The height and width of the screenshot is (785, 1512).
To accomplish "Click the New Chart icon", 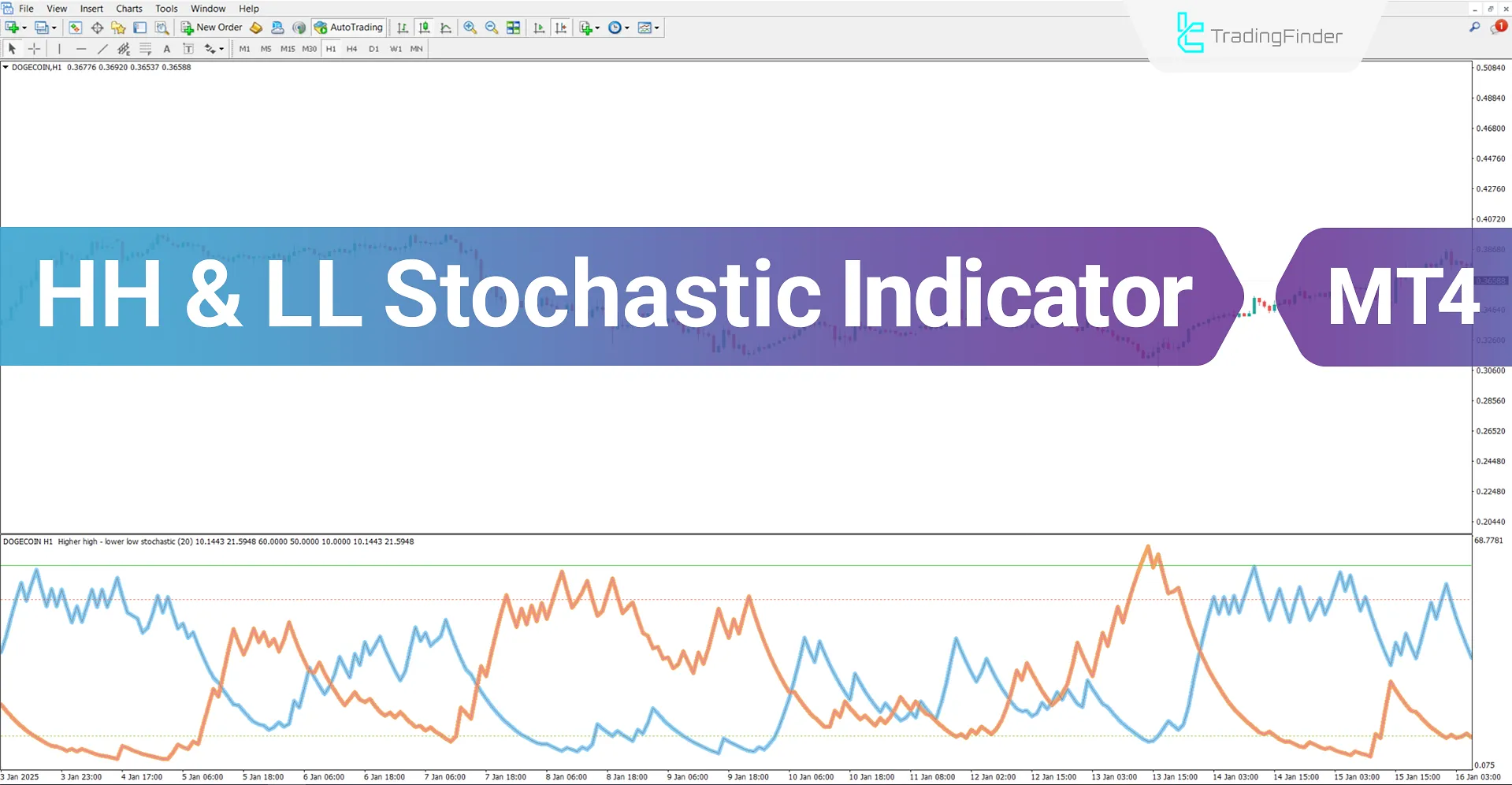I will pos(12,28).
